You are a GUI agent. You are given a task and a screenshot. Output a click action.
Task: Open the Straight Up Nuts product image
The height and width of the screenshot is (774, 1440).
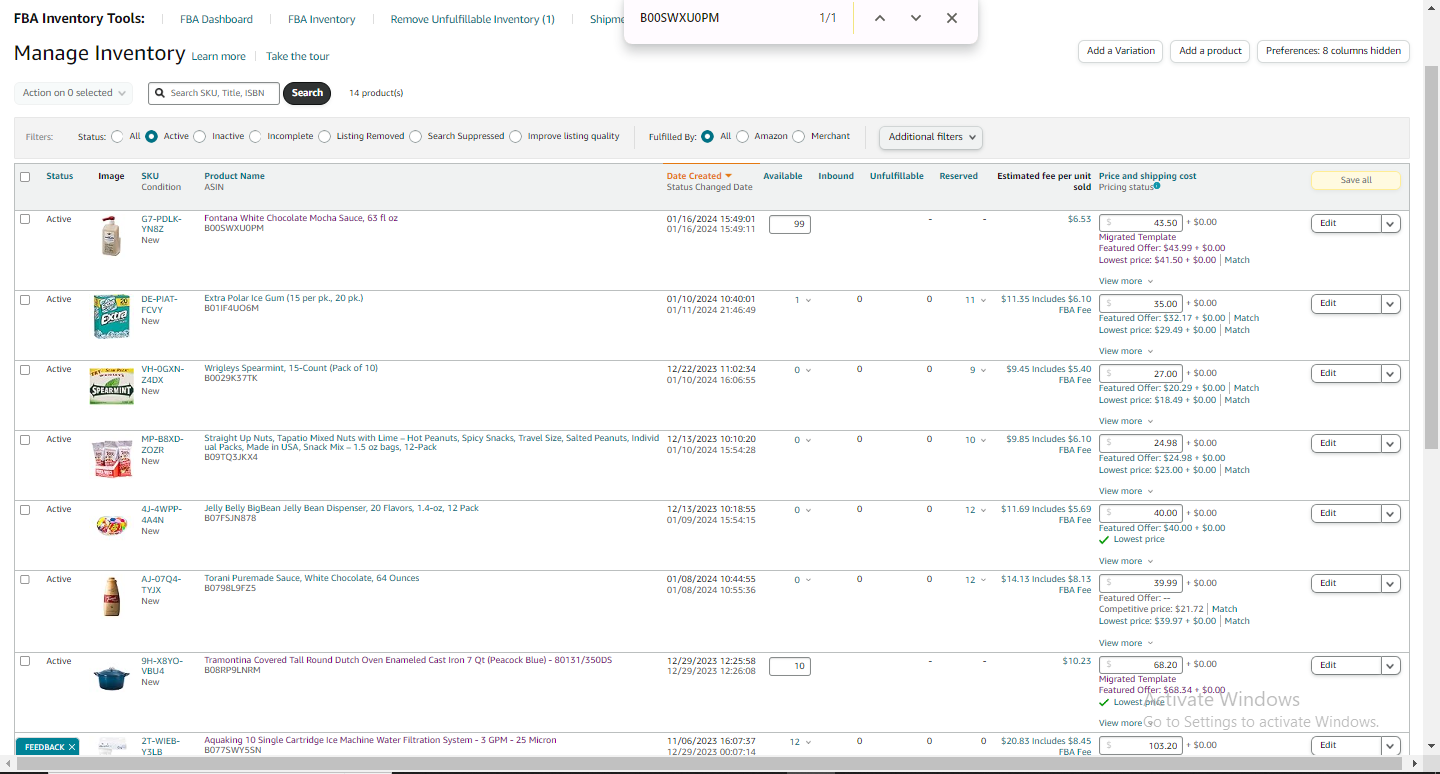pos(111,457)
